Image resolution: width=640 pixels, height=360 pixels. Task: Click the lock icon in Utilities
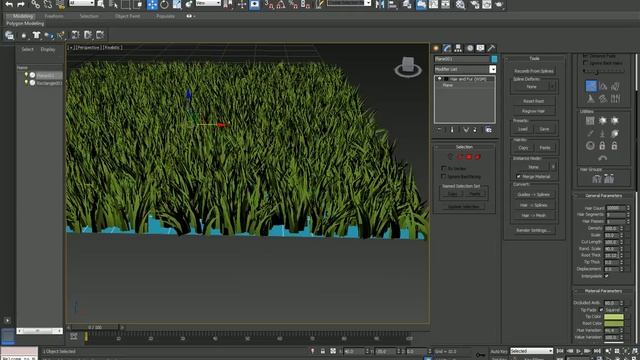coord(602,145)
